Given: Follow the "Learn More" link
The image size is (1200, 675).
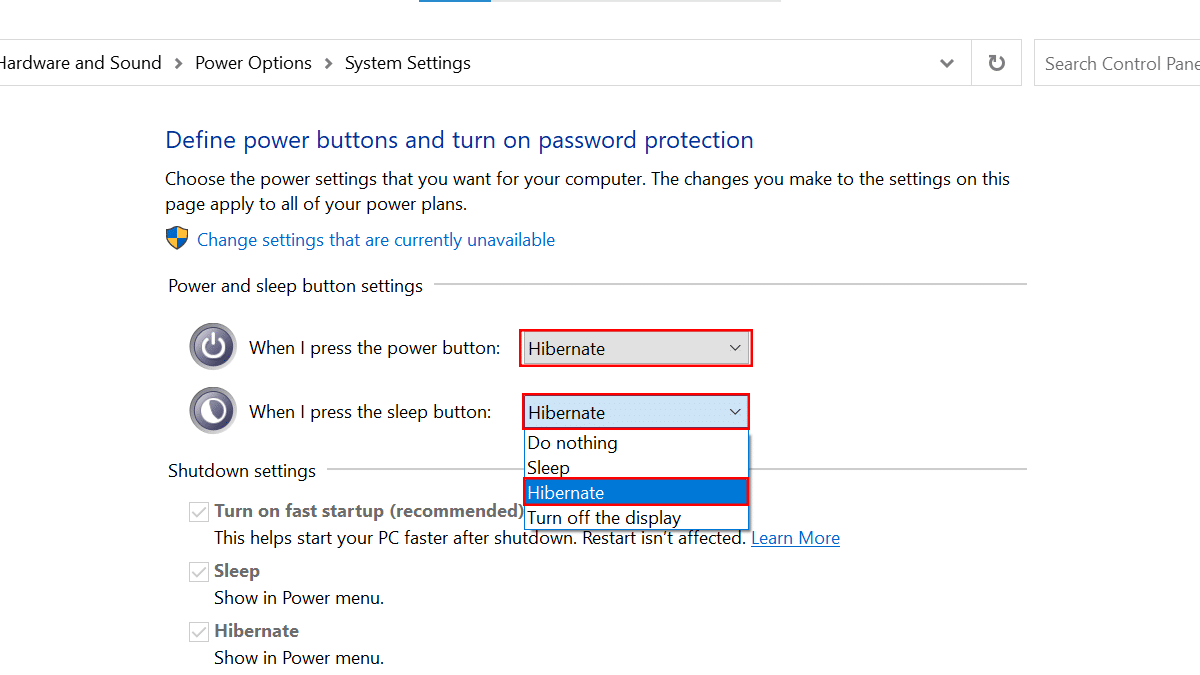Looking at the screenshot, I should pyautogui.click(x=795, y=538).
